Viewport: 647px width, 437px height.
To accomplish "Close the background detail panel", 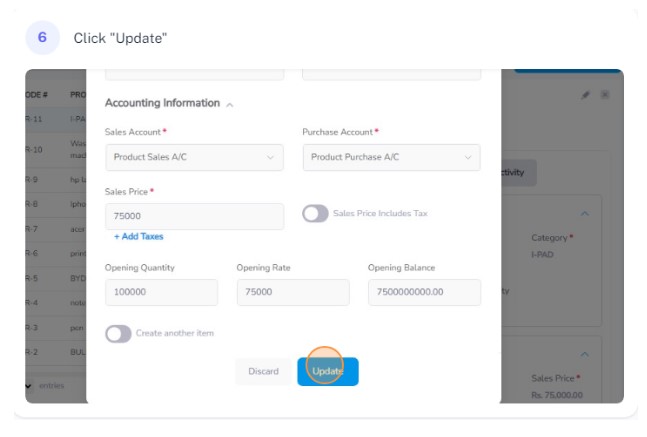I will pyautogui.click(x=605, y=95).
